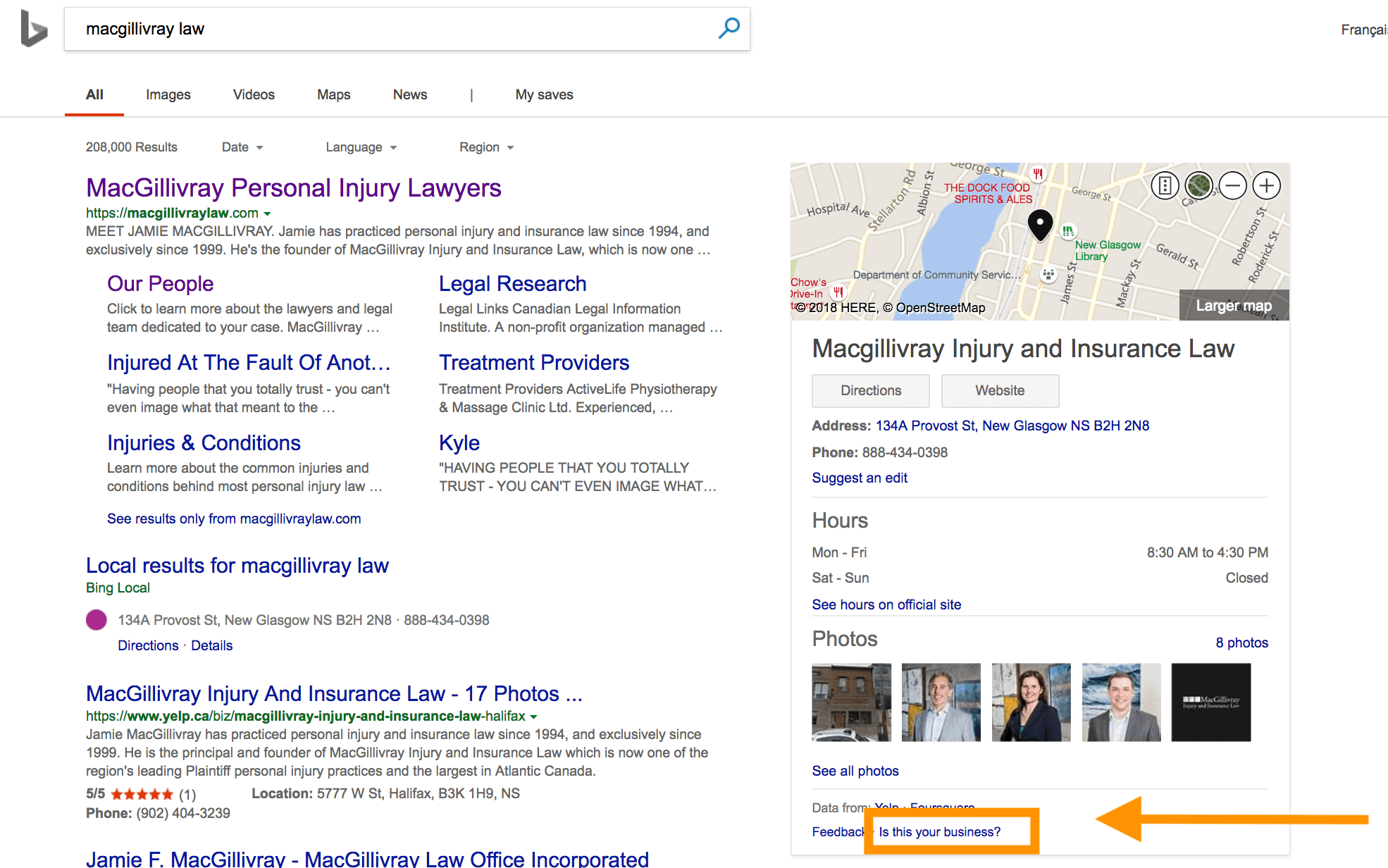Click the 134A Provost St address link
Viewport: 1388px width, 868px height.
click(1012, 426)
